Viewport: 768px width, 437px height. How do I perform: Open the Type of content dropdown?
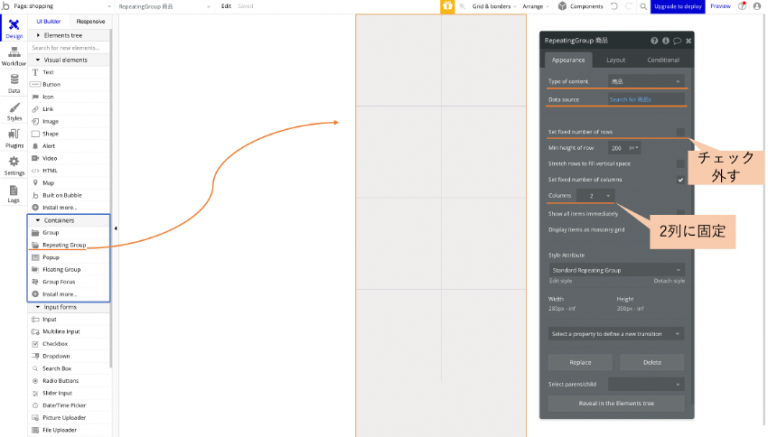coord(646,81)
